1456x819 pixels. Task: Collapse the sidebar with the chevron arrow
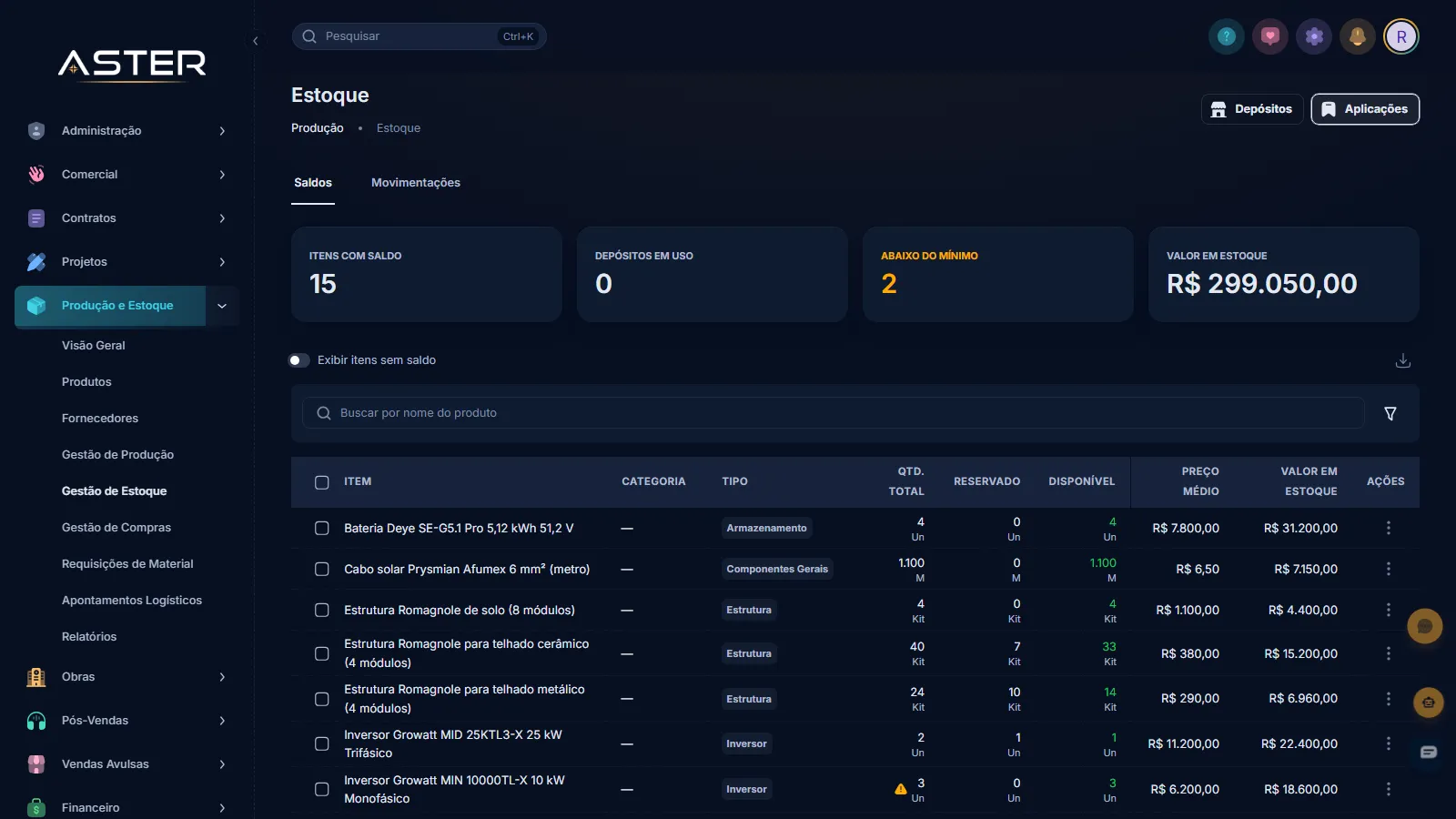[x=256, y=41]
